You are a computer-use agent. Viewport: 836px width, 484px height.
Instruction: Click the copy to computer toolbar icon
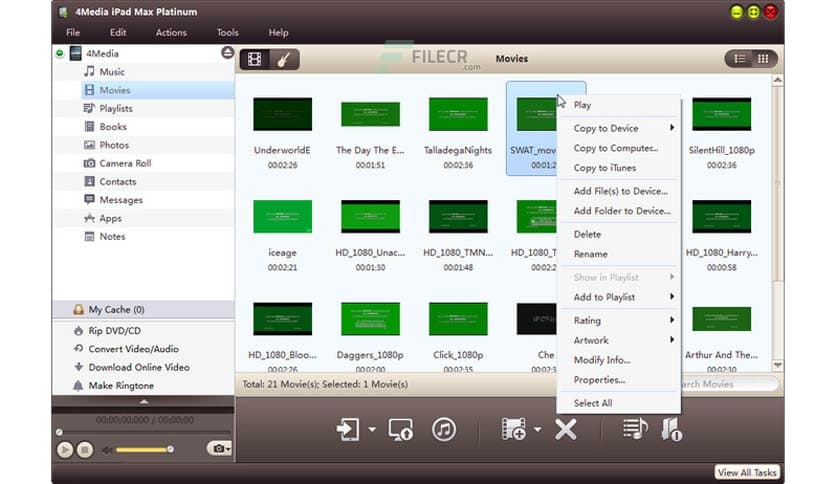400,429
